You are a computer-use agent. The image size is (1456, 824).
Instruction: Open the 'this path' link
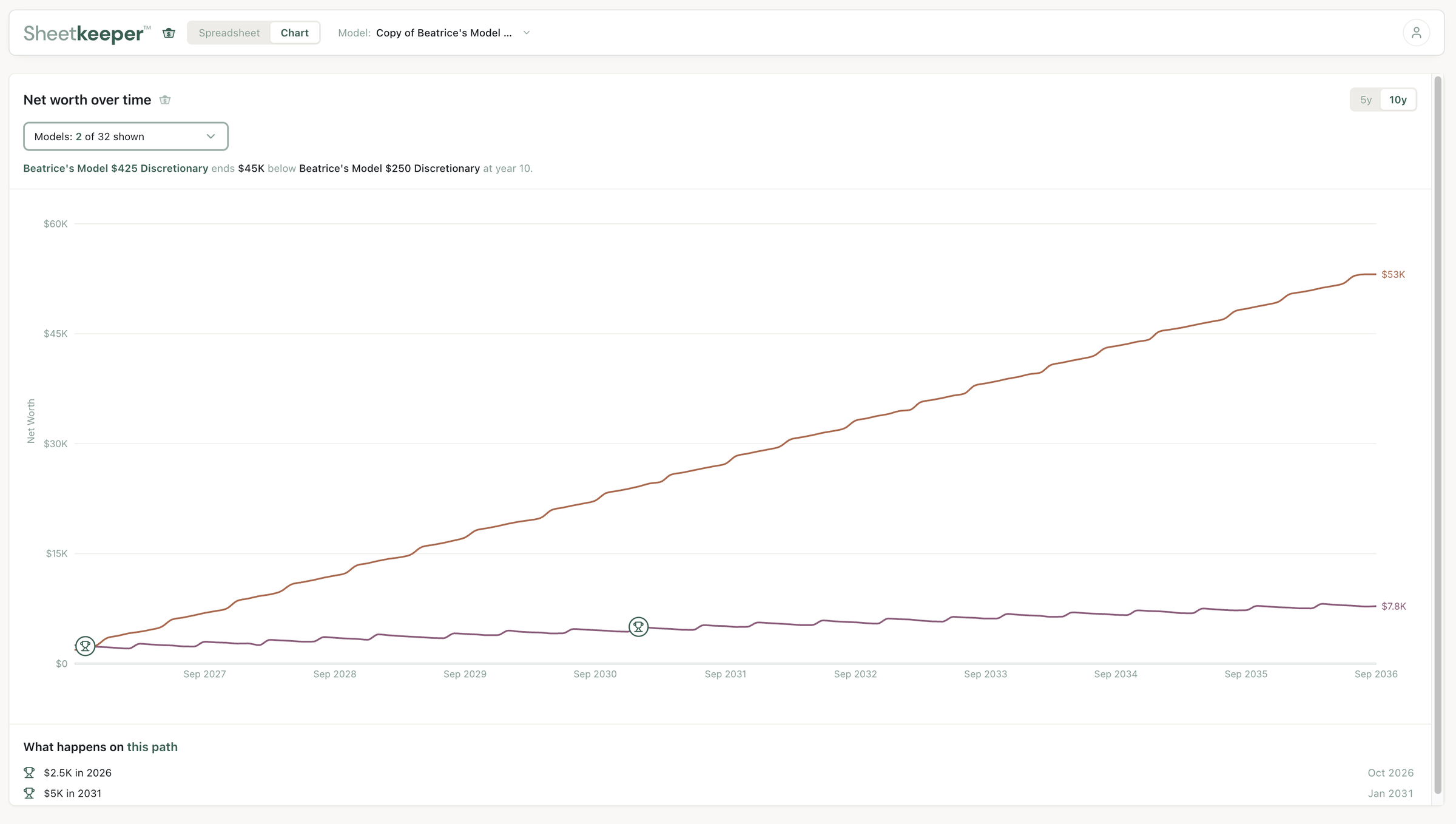152,747
